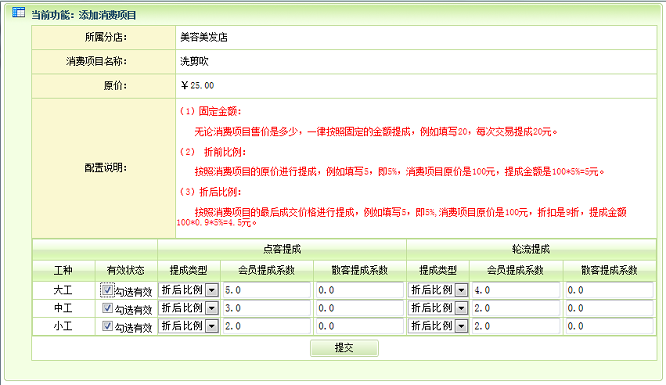Click the 提交 submit button
Viewport: 666px width, 385px height.
click(x=344, y=348)
